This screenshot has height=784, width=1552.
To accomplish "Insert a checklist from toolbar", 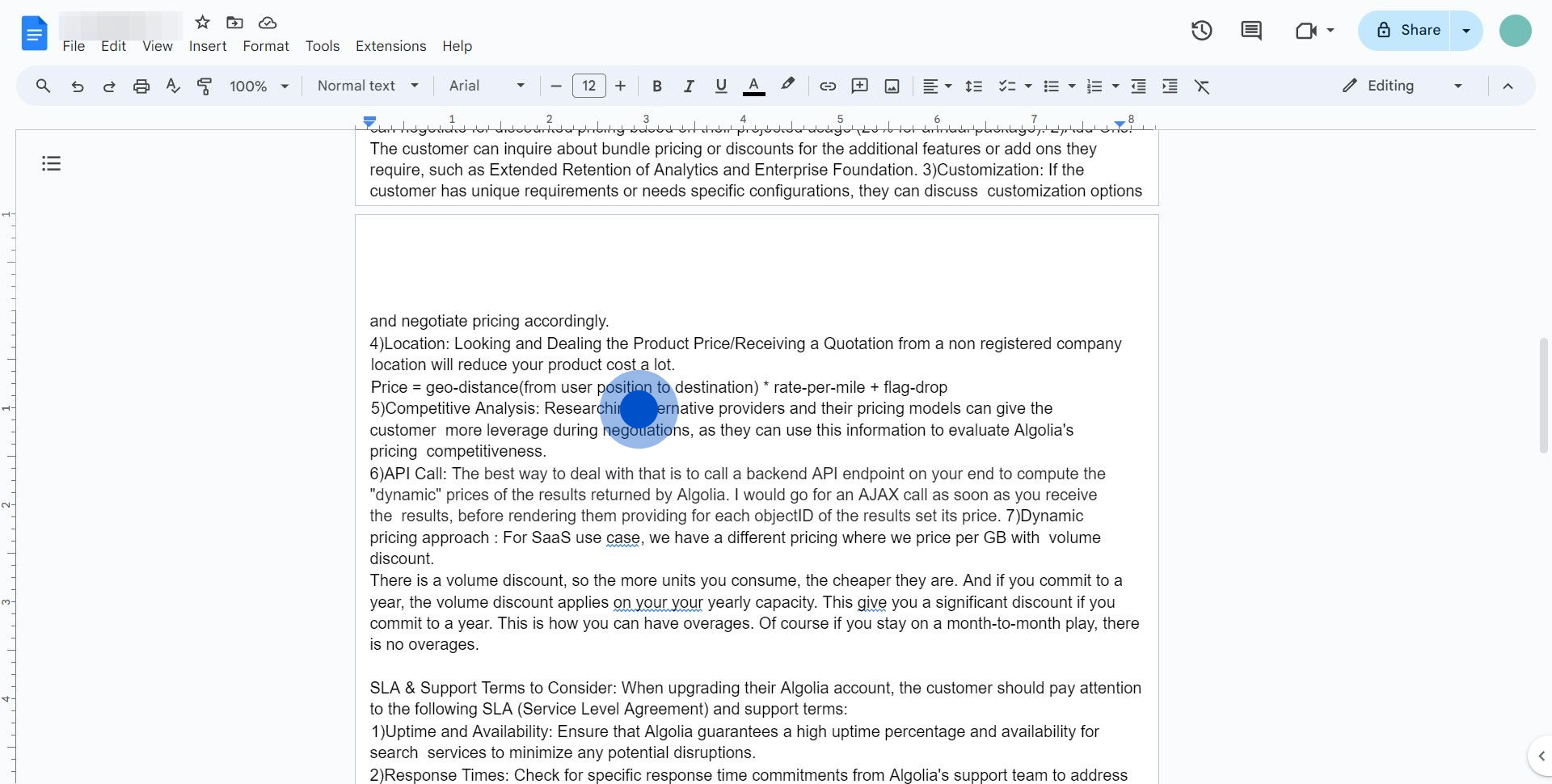I will point(1006,86).
